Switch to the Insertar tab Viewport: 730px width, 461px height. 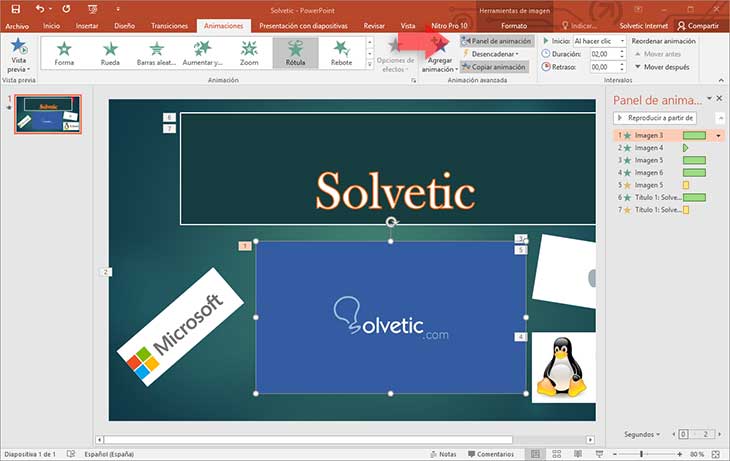pos(87,26)
